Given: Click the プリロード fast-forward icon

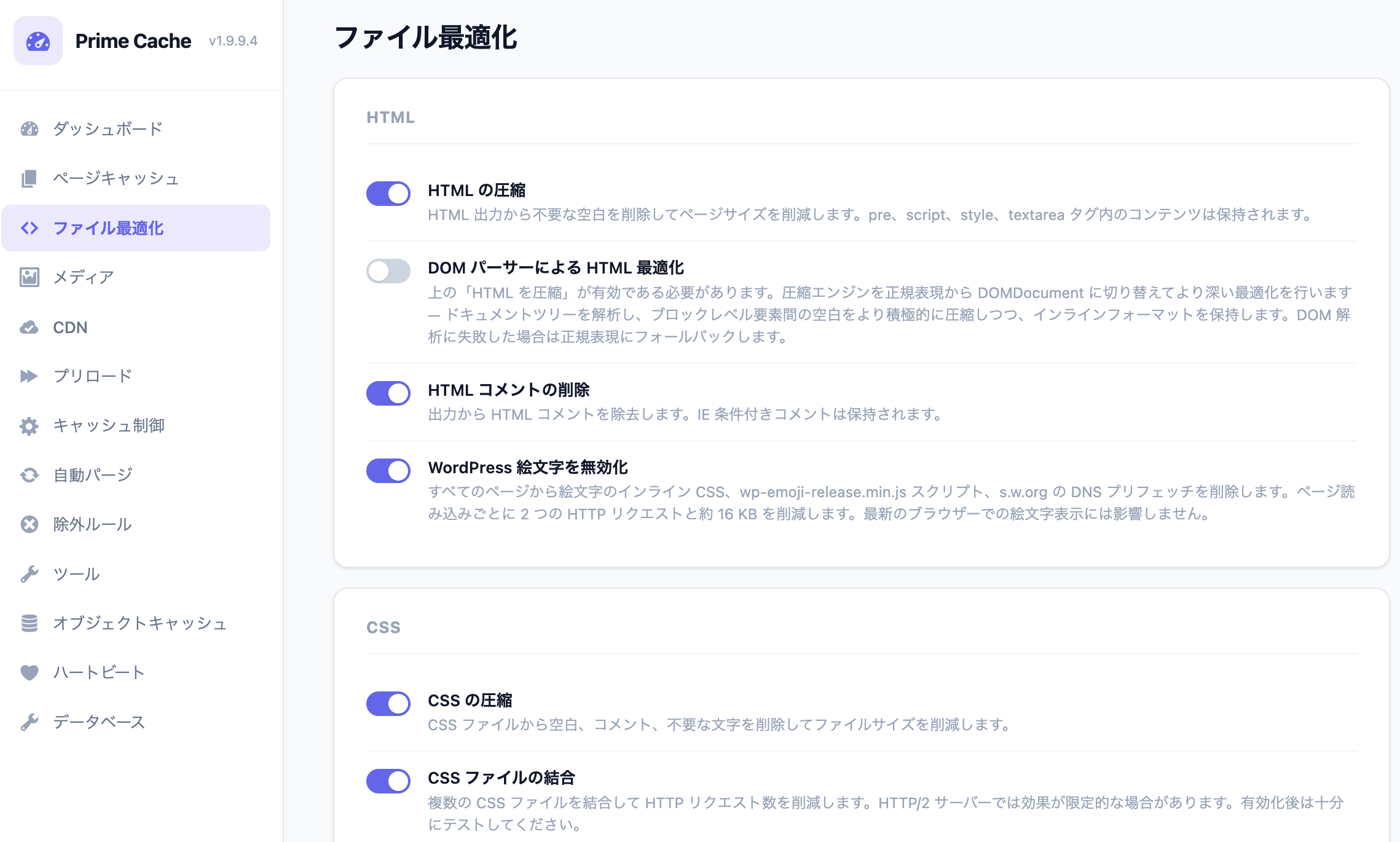Looking at the screenshot, I should pyautogui.click(x=29, y=376).
